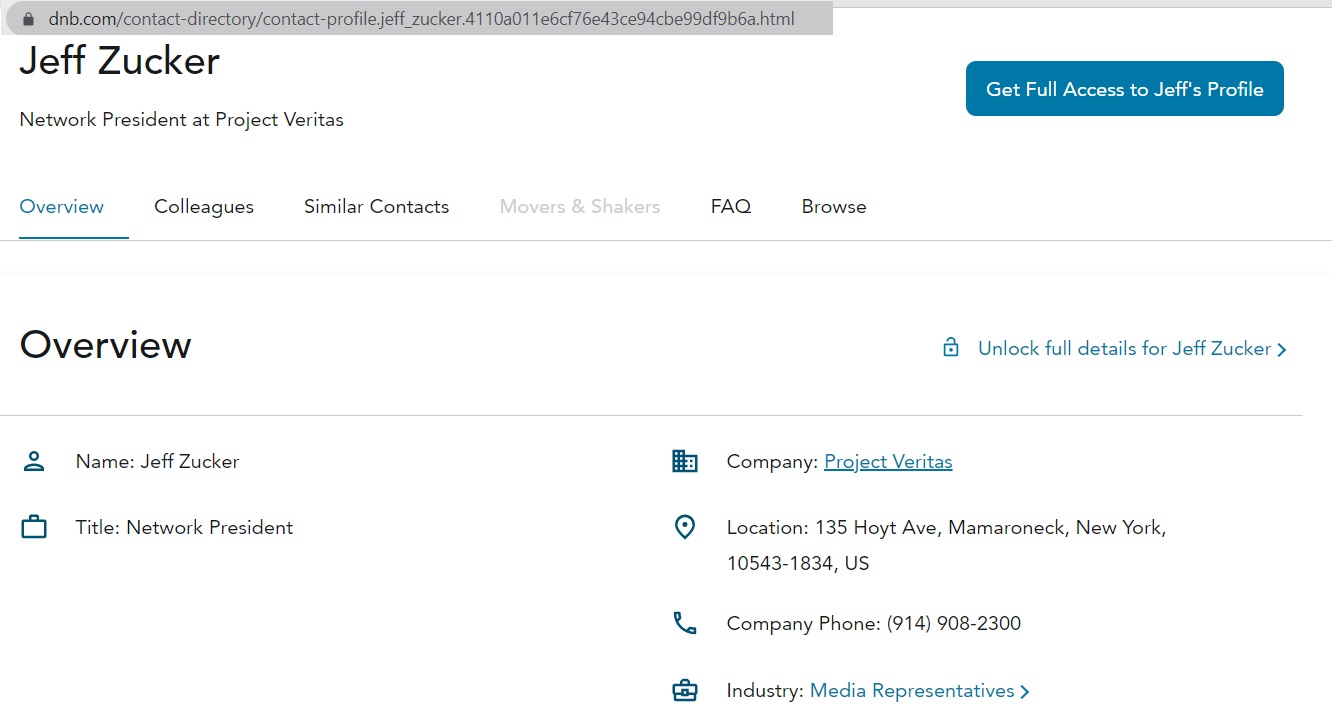The width and height of the screenshot is (1332, 722).
Task: Click the briefcase icon beside Title
Action: [34, 527]
